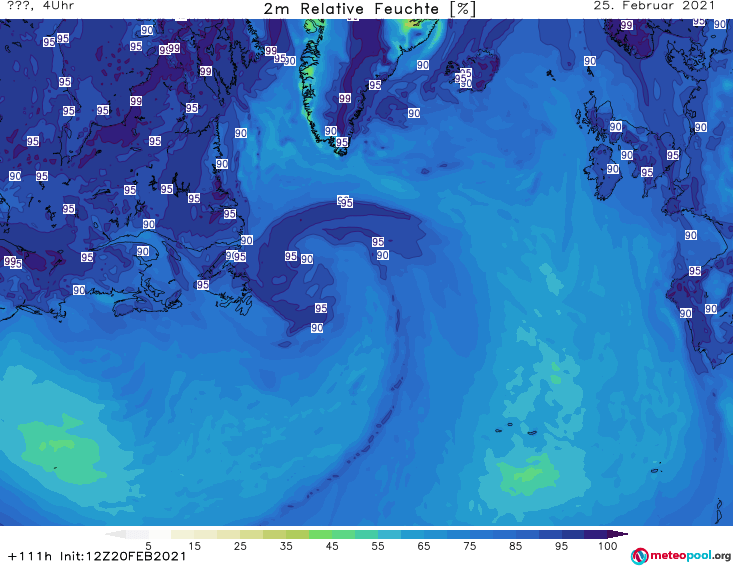Pick the pale grey arrow tip starting the color scale
Image resolution: width=733 pixels, height=566 pixels.
(x=115, y=534)
